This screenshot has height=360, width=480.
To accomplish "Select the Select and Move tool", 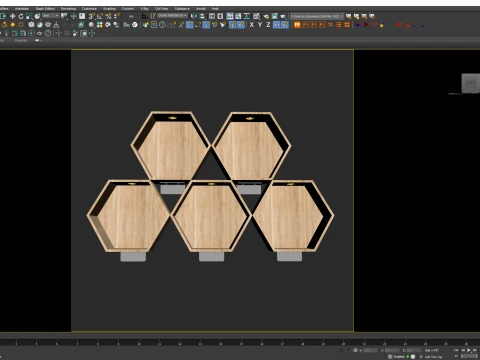I will [13, 16].
